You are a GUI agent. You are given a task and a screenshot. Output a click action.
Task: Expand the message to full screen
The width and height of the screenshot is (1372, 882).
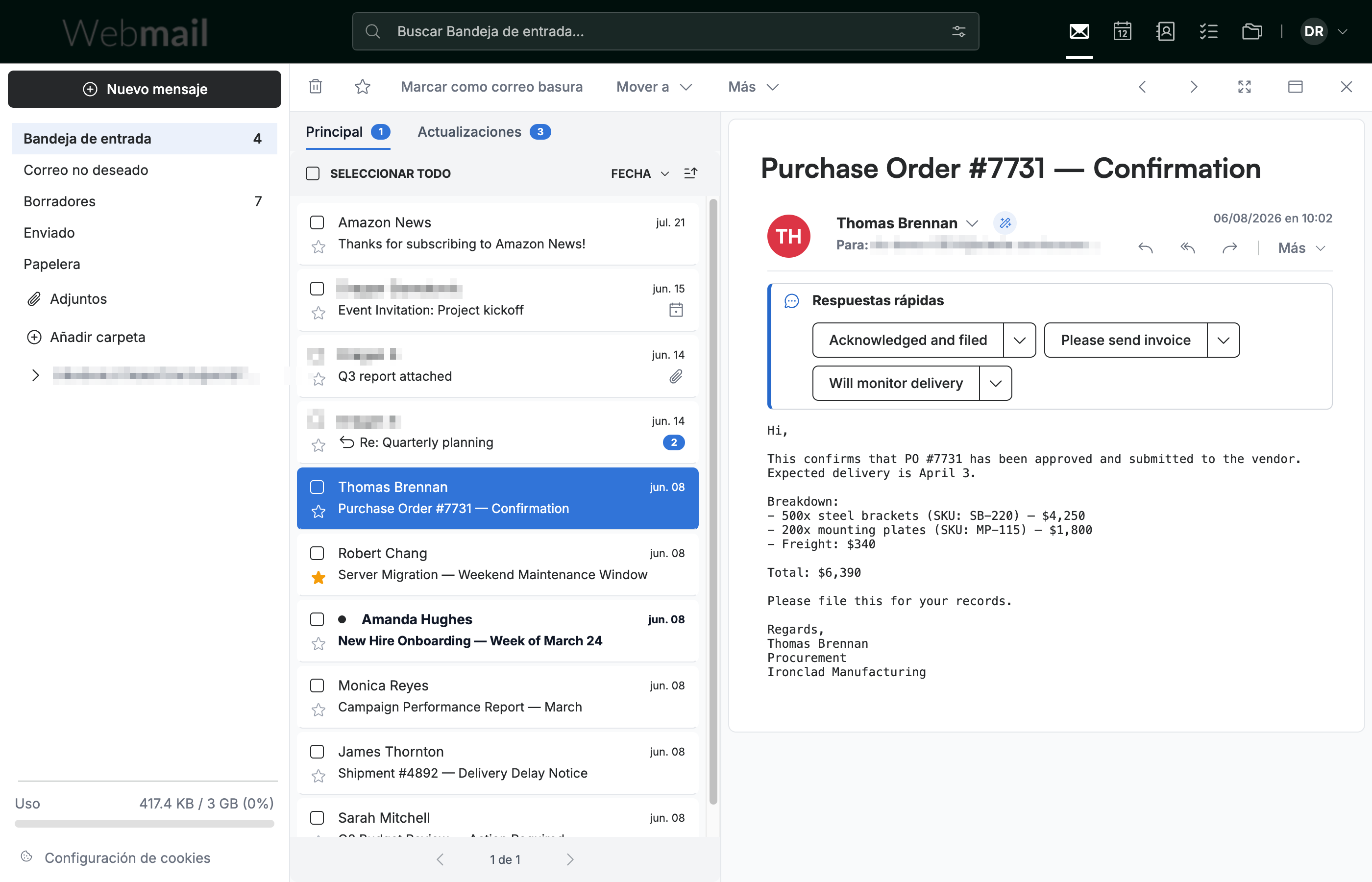pos(1244,86)
